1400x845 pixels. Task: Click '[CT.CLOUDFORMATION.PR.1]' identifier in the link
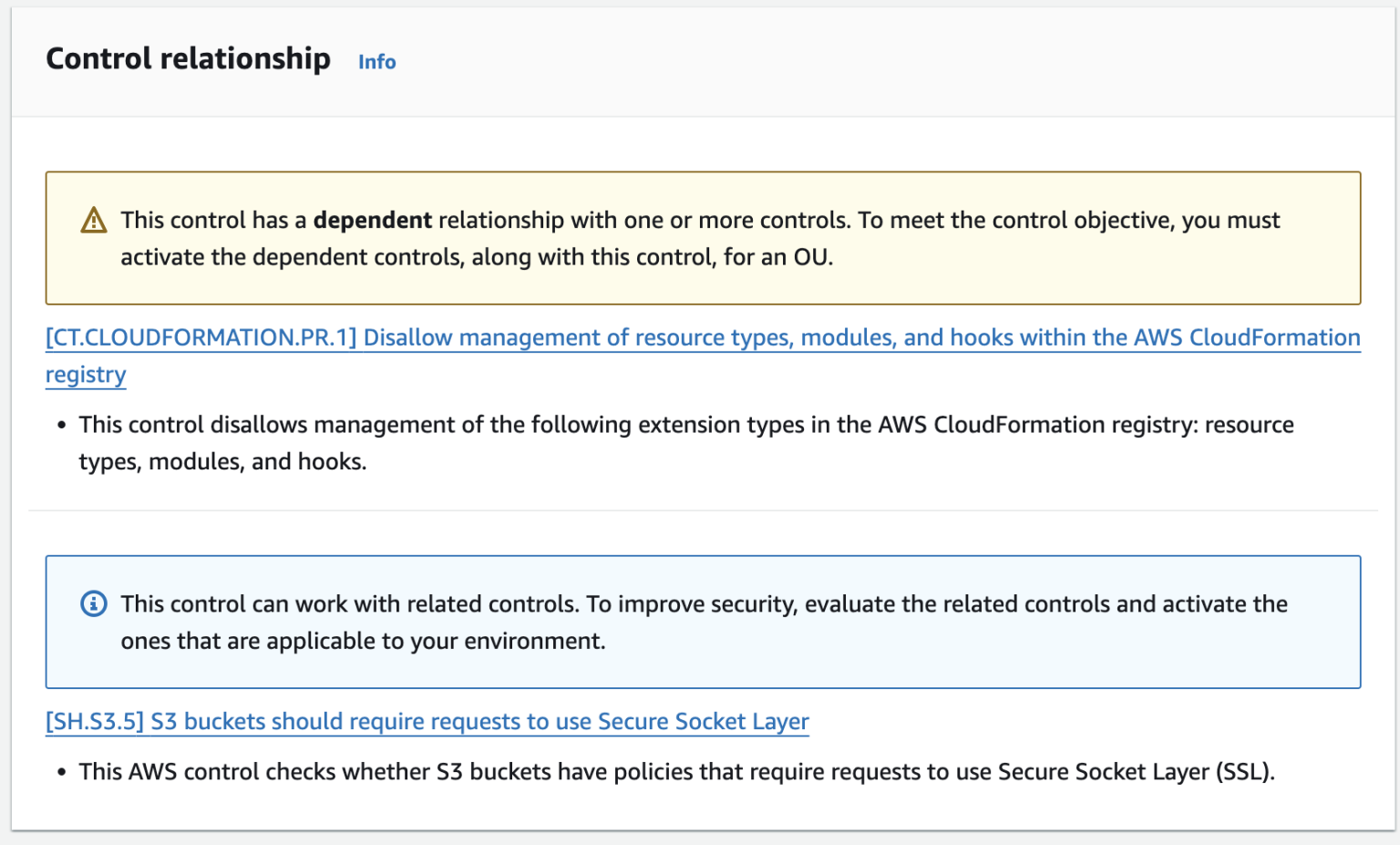pos(201,338)
